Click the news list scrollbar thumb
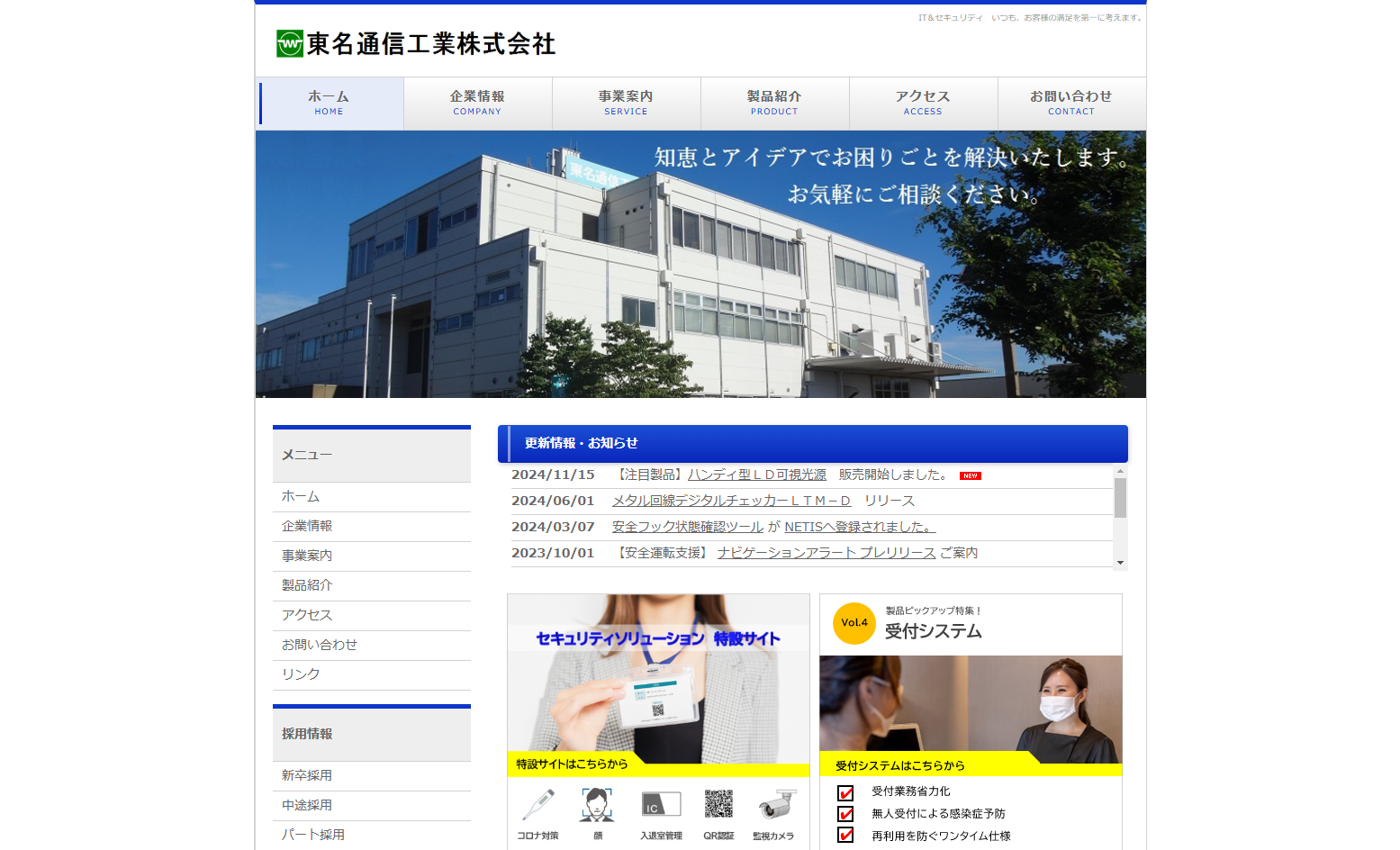Viewport: 1400px width, 850px height. (x=1120, y=498)
